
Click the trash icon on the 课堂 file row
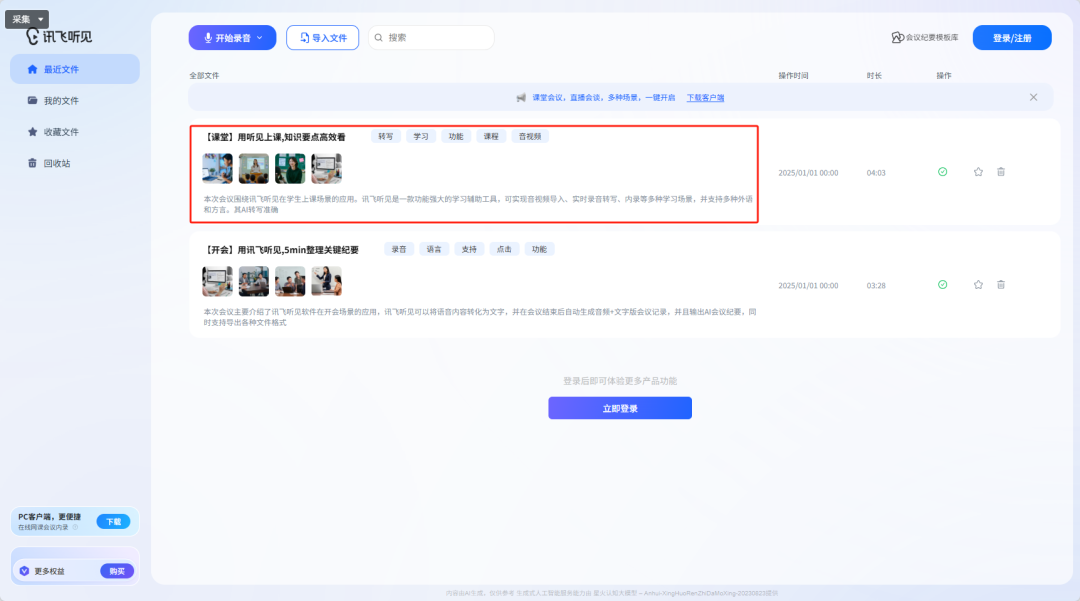click(x=1001, y=172)
